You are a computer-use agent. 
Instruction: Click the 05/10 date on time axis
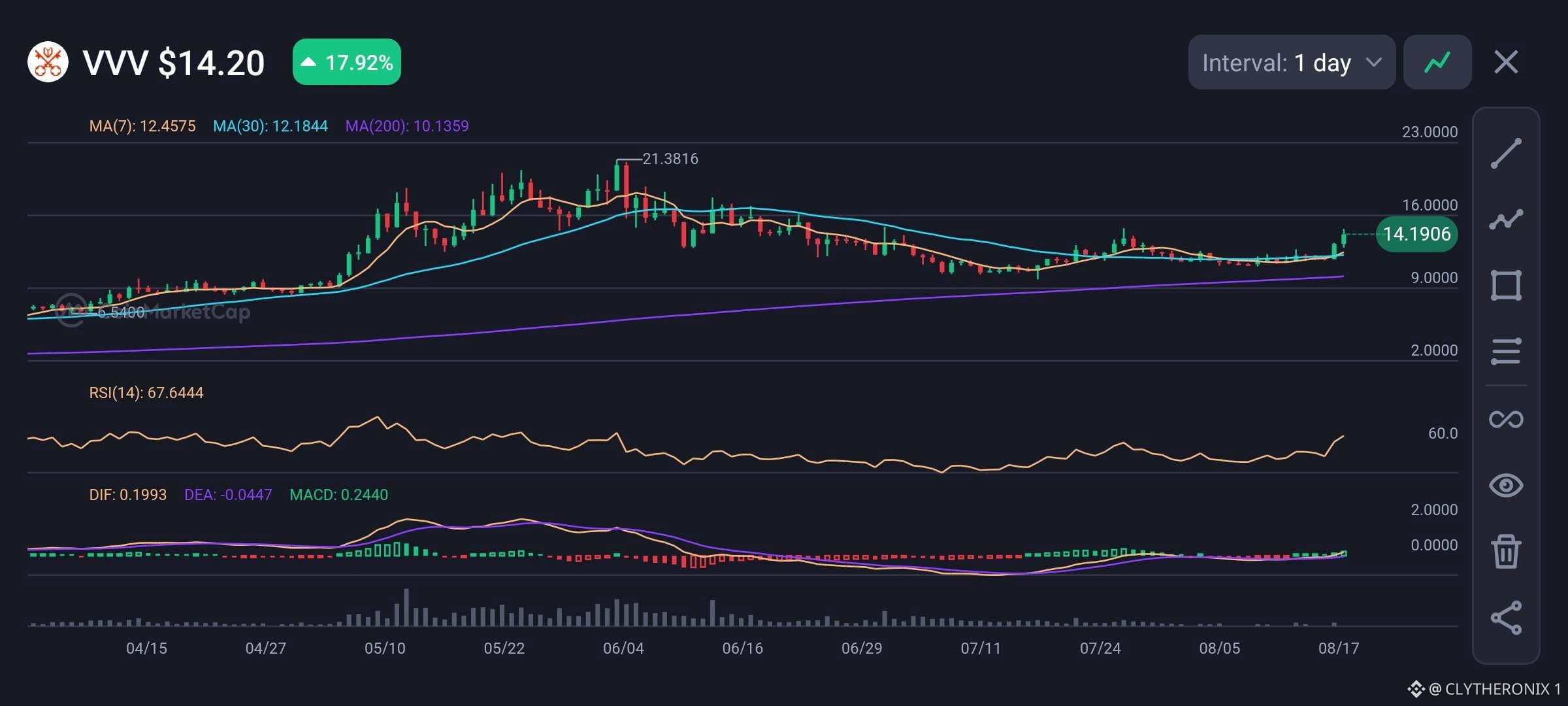coord(385,648)
